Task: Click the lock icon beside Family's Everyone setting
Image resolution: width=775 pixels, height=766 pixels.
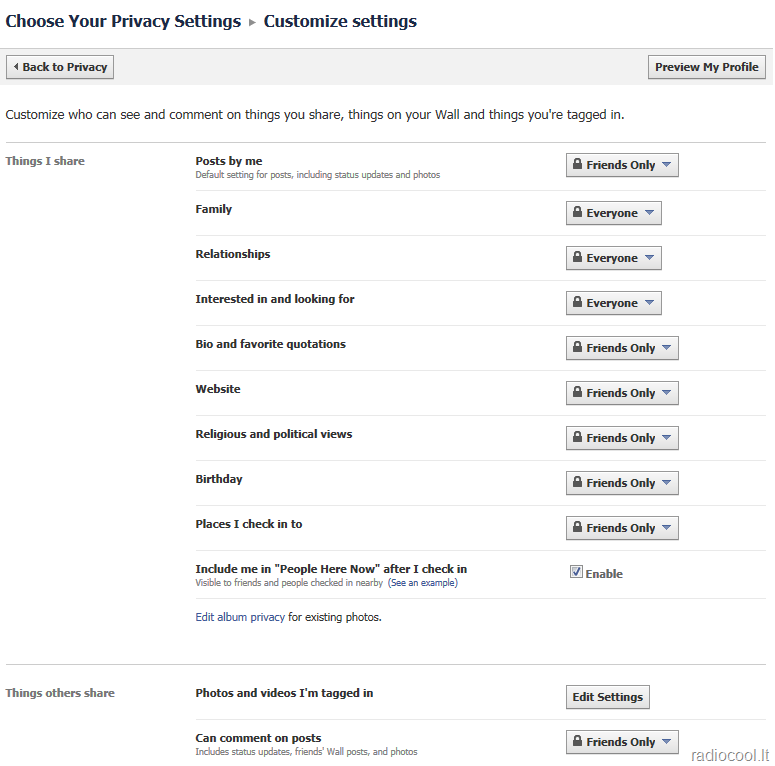Action: pos(577,212)
